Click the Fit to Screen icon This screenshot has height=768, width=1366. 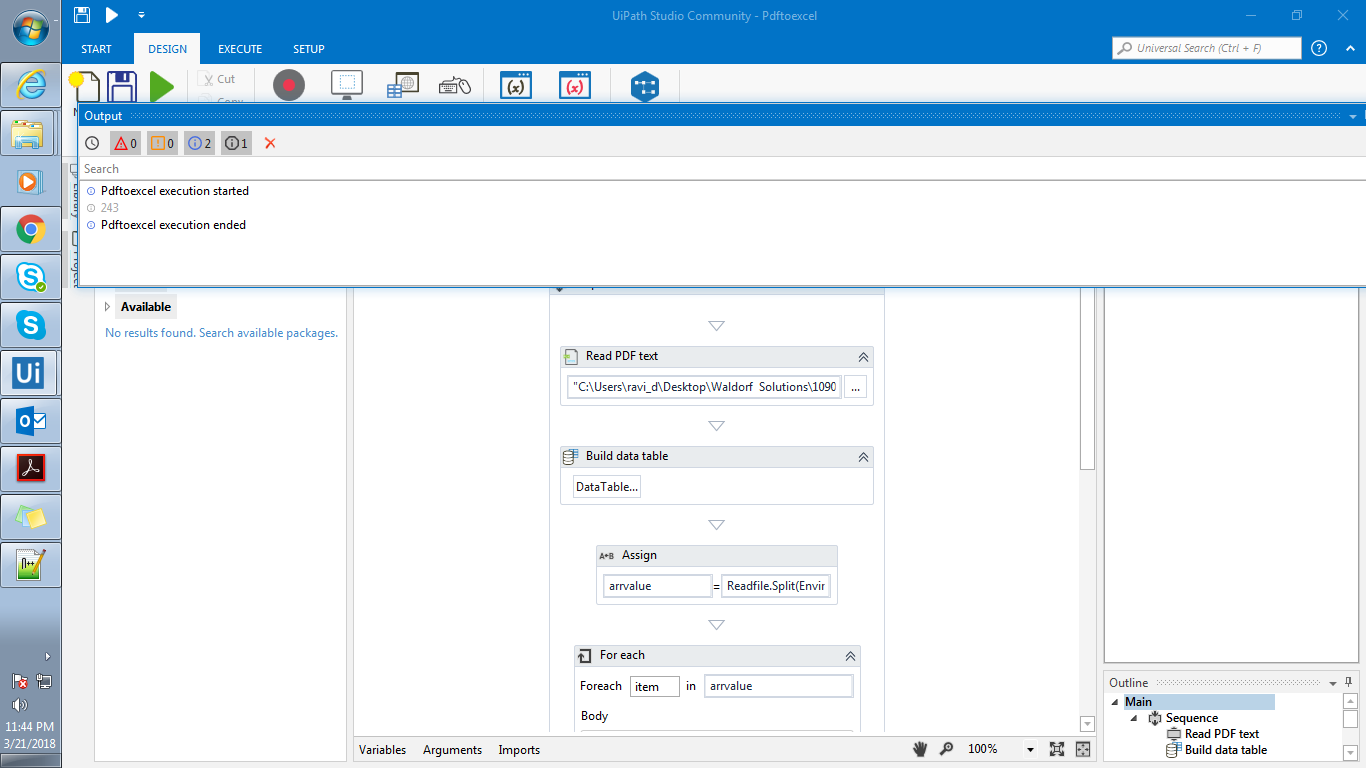click(x=1057, y=749)
